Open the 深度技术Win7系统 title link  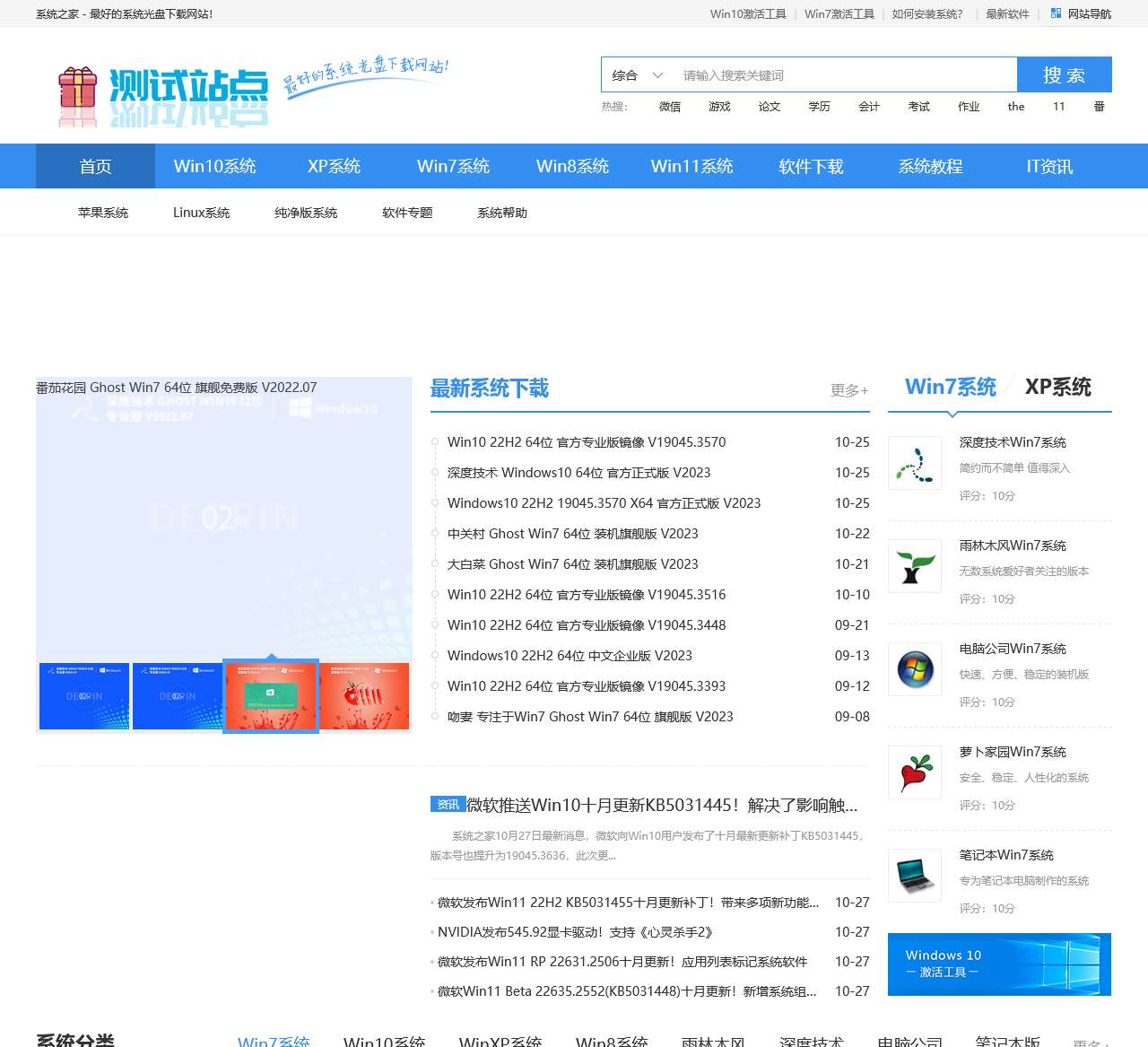(x=1013, y=442)
